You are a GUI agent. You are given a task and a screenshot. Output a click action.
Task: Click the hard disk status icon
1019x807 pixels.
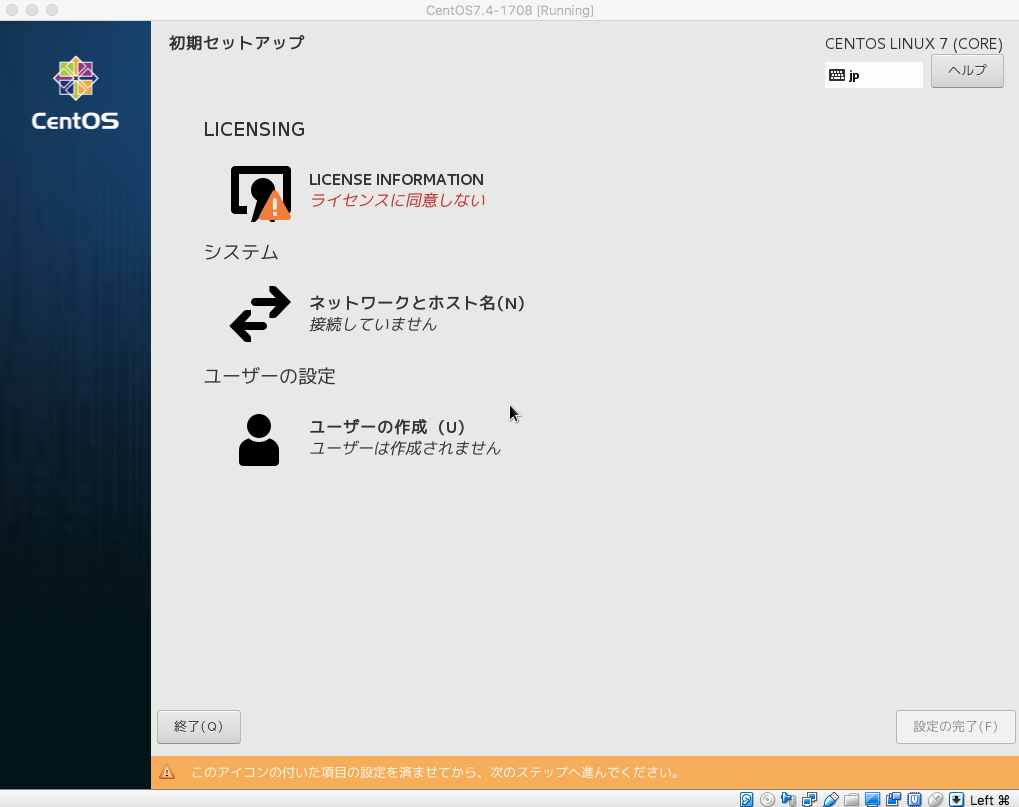coord(745,799)
